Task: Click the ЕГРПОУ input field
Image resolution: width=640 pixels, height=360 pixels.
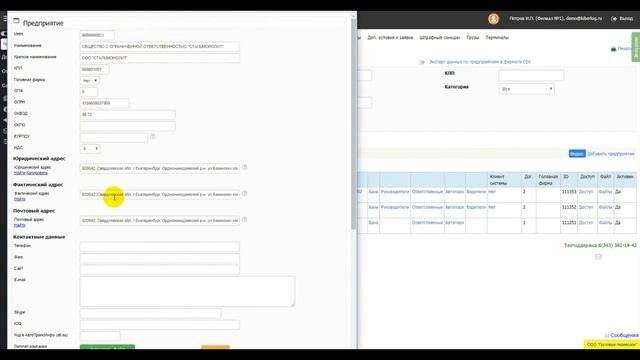Action: click(x=113, y=138)
